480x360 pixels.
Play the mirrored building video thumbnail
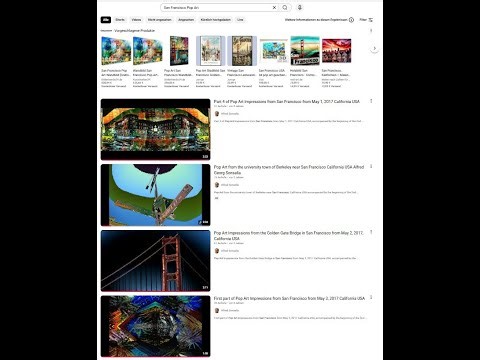(156, 129)
